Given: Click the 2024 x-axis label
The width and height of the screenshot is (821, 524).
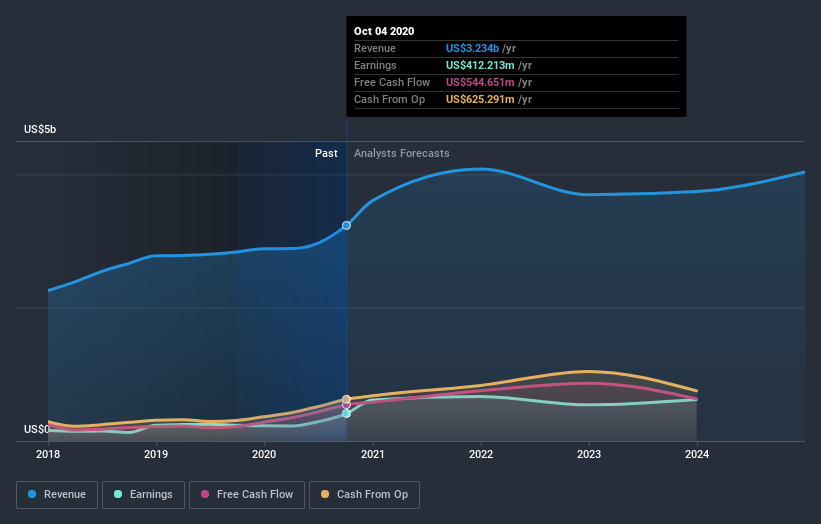Looking at the screenshot, I should pyautogui.click(x=697, y=454).
